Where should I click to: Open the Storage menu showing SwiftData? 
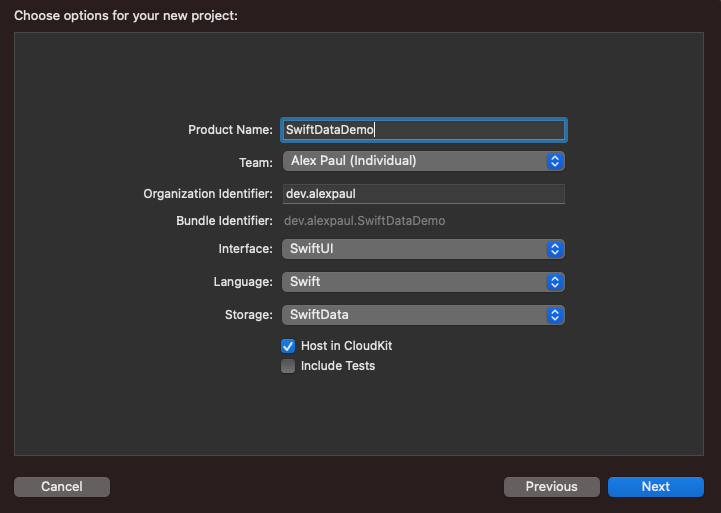(423, 315)
